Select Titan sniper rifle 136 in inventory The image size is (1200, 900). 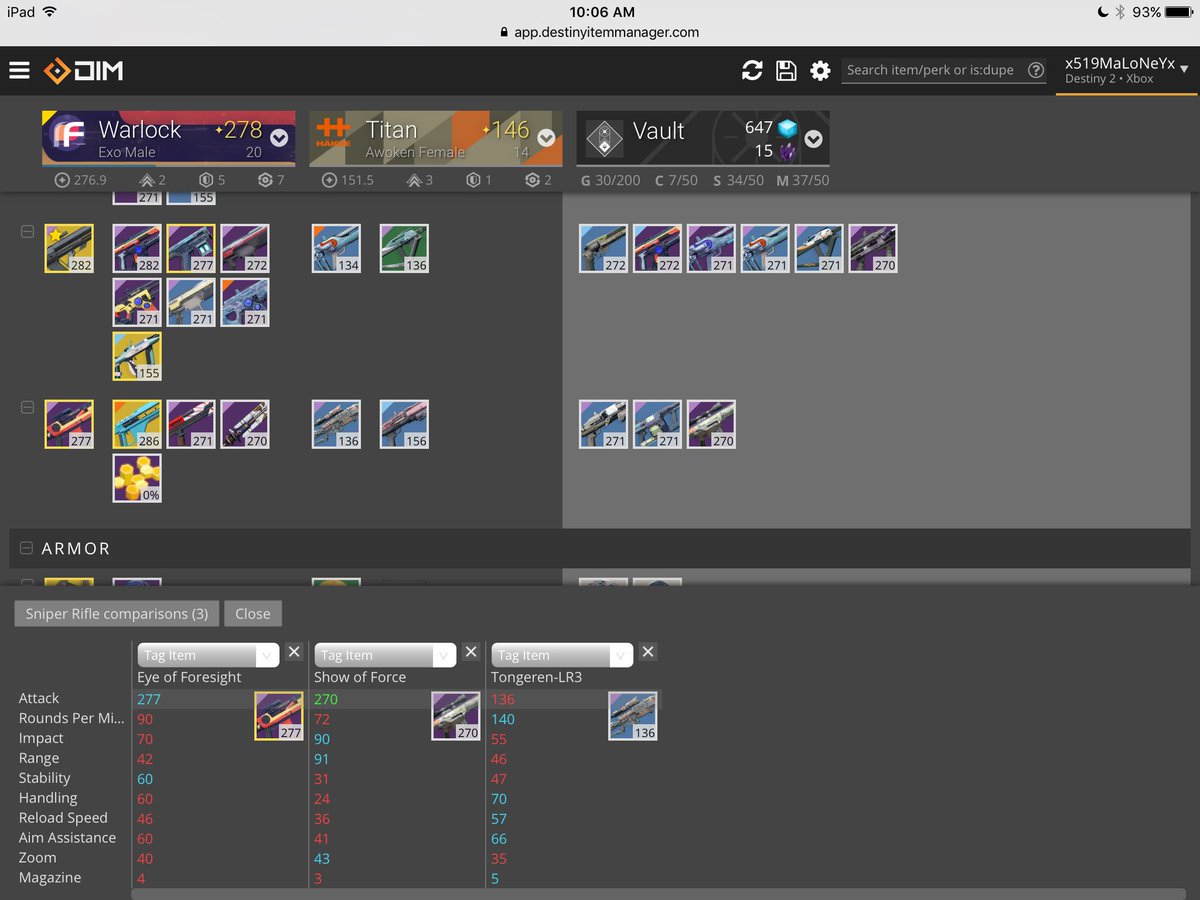point(336,424)
